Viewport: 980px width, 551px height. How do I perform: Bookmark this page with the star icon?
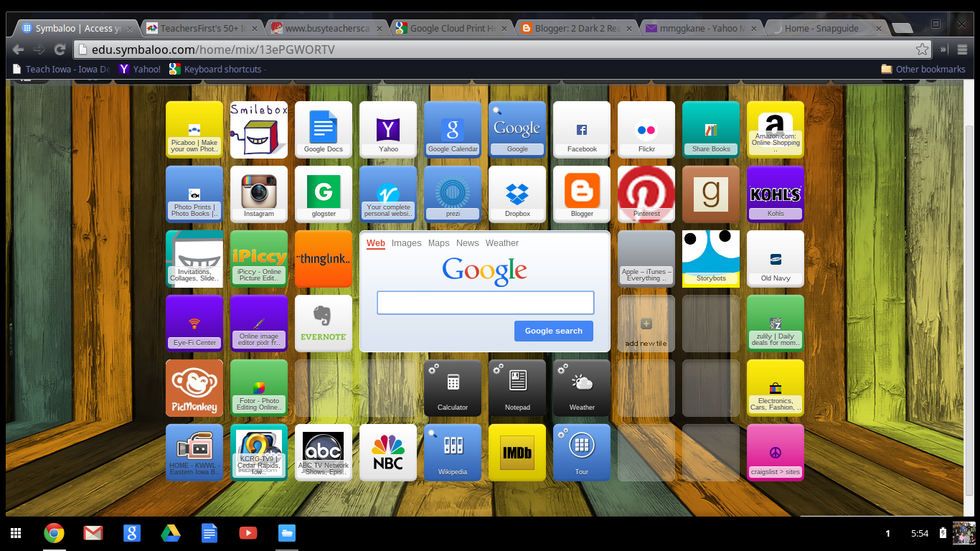(x=922, y=49)
